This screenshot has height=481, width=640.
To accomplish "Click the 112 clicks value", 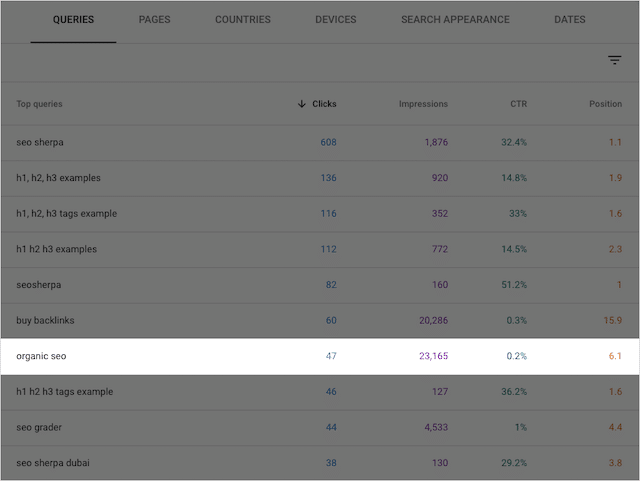I will (328, 249).
